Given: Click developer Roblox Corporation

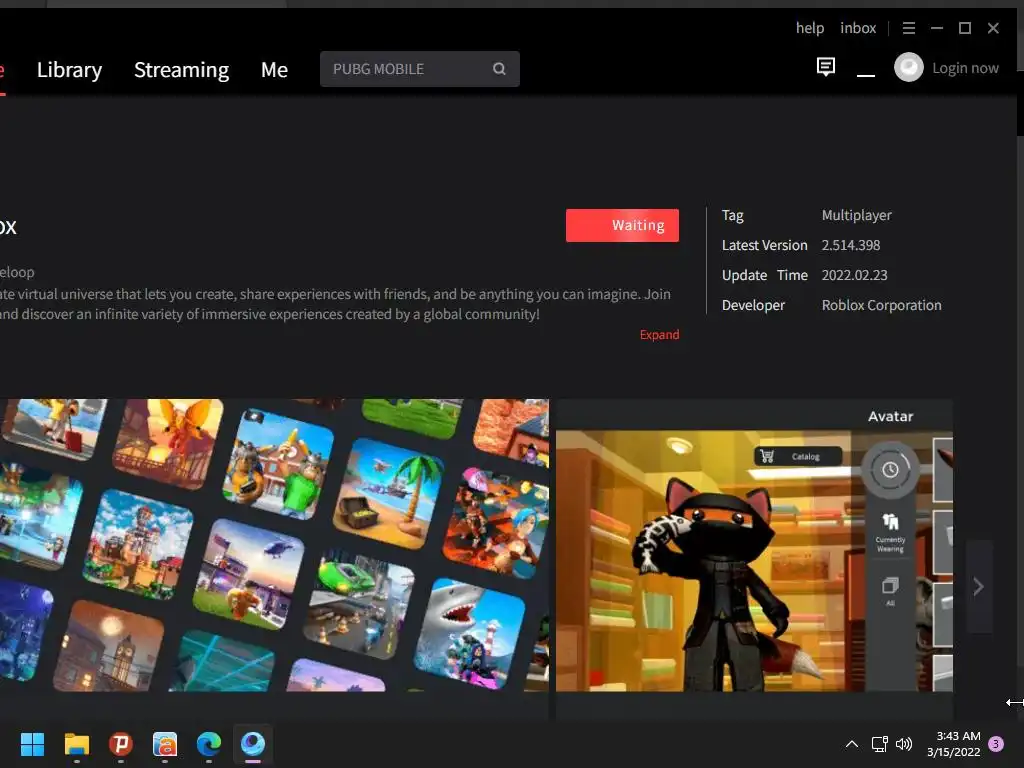Looking at the screenshot, I should pos(881,305).
